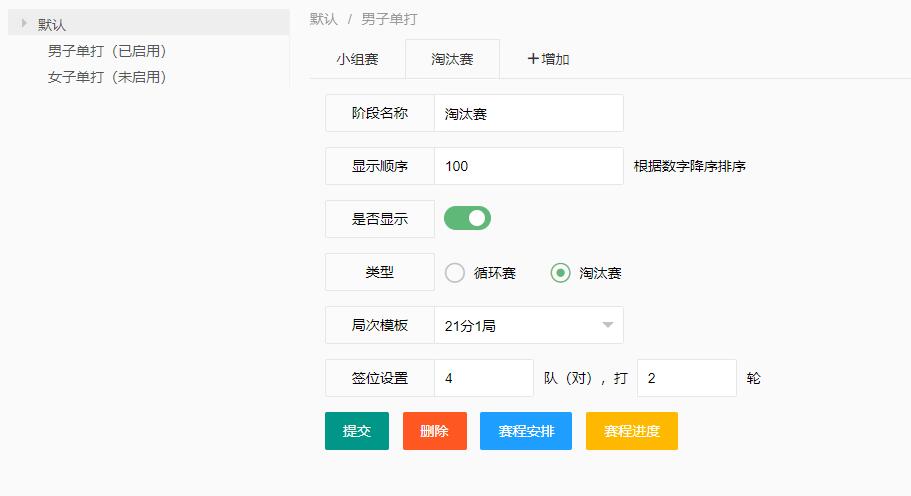Click the 签位设置 label
This screenshot has height=496, width=911.
click(380, 378)
